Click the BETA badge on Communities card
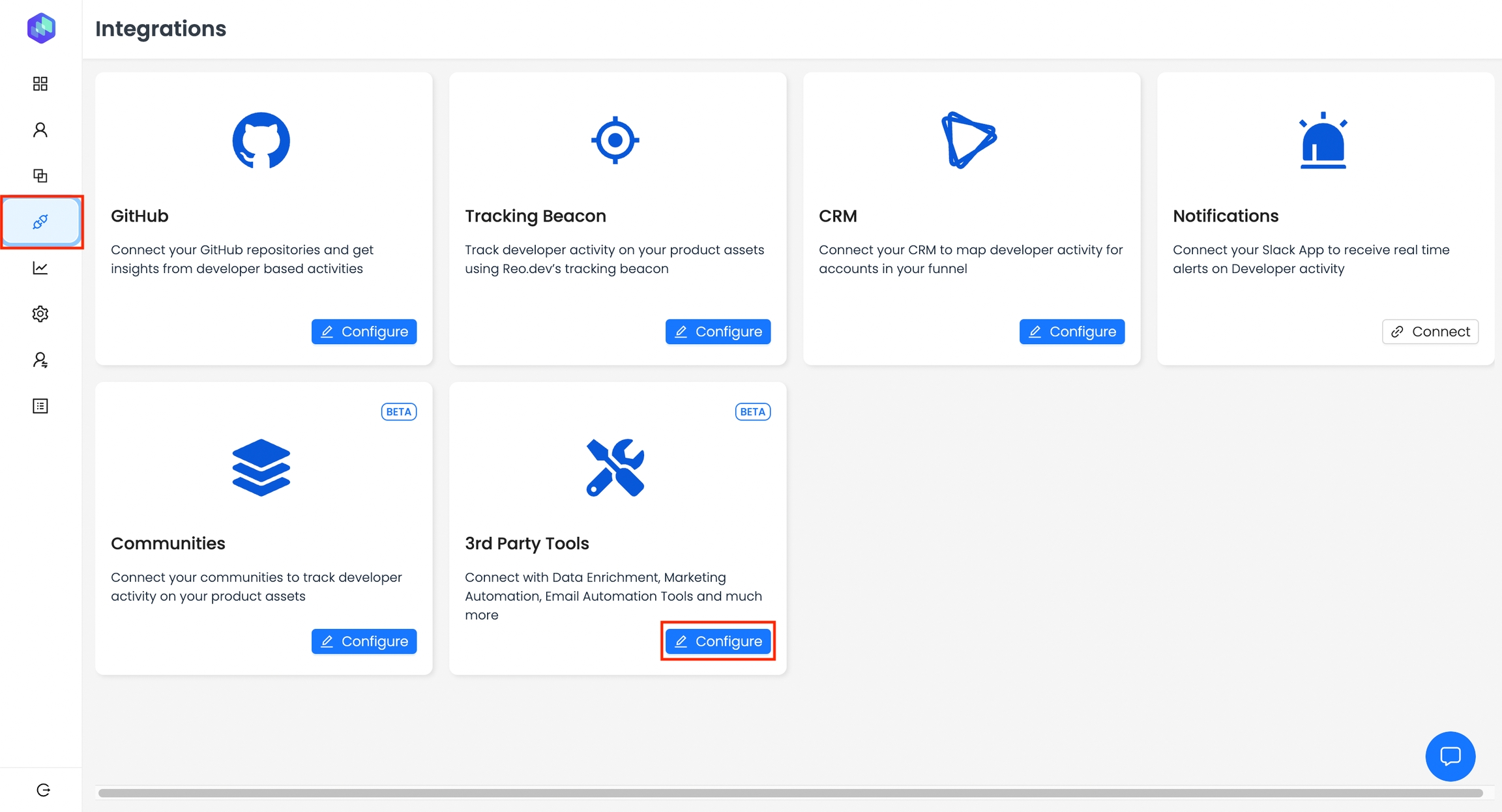Screen dimensions: 1502x812 [x=398, y=412]
